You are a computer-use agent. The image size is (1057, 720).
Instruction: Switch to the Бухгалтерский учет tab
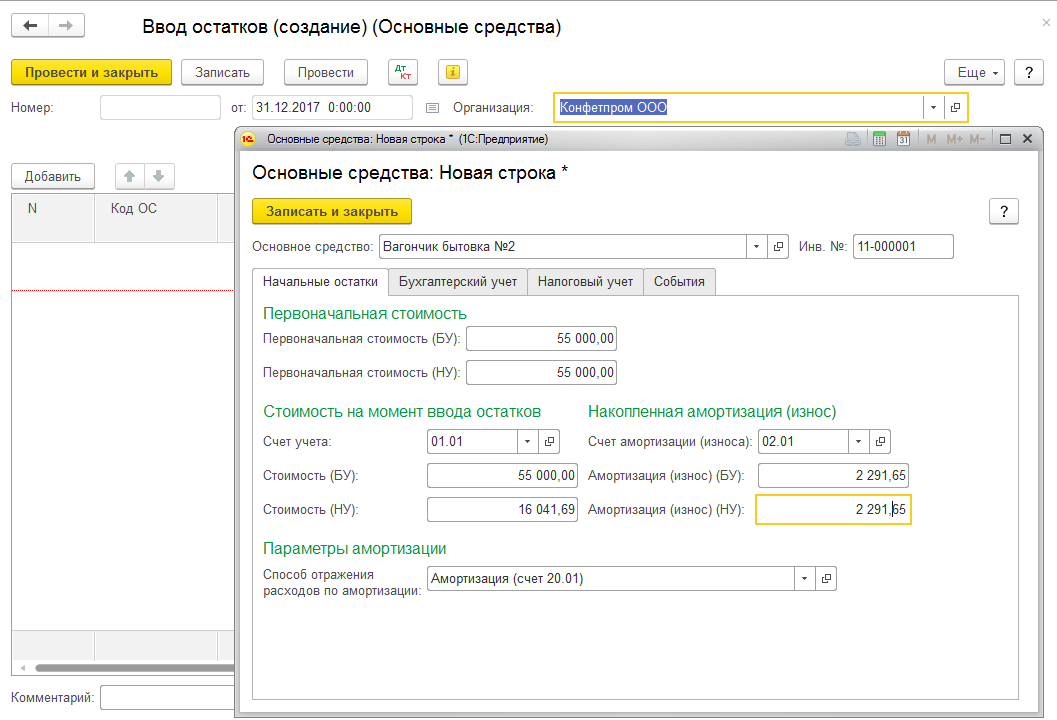tap(457, 281)
